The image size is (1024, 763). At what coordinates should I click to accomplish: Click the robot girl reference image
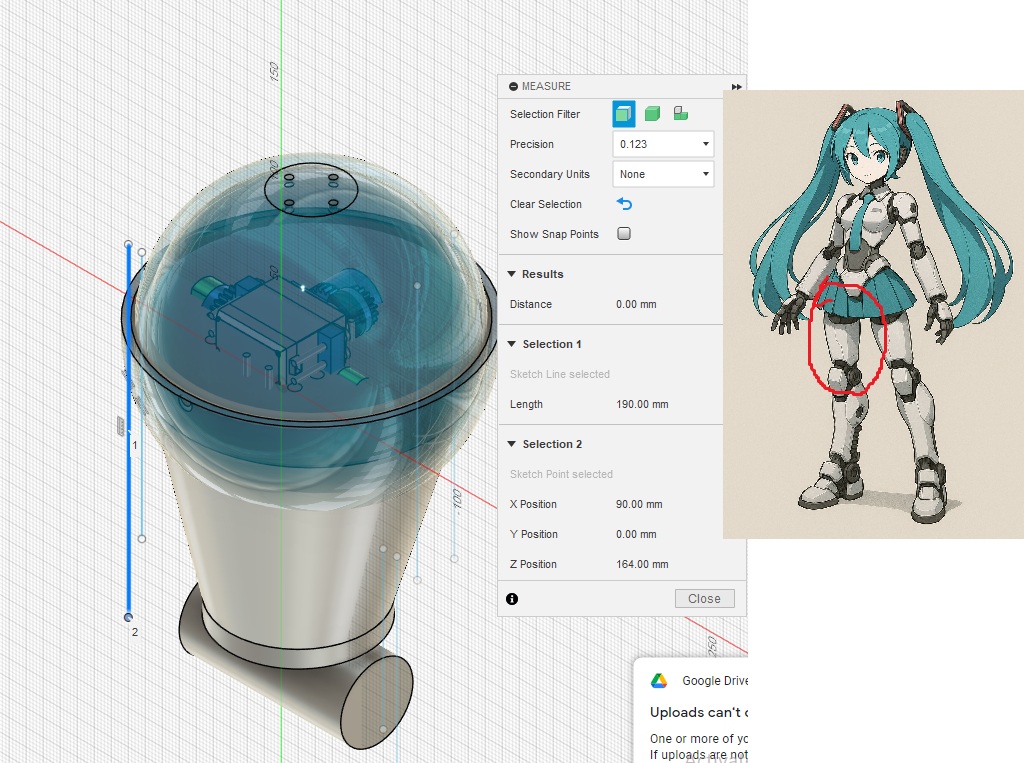pos(873,314)
